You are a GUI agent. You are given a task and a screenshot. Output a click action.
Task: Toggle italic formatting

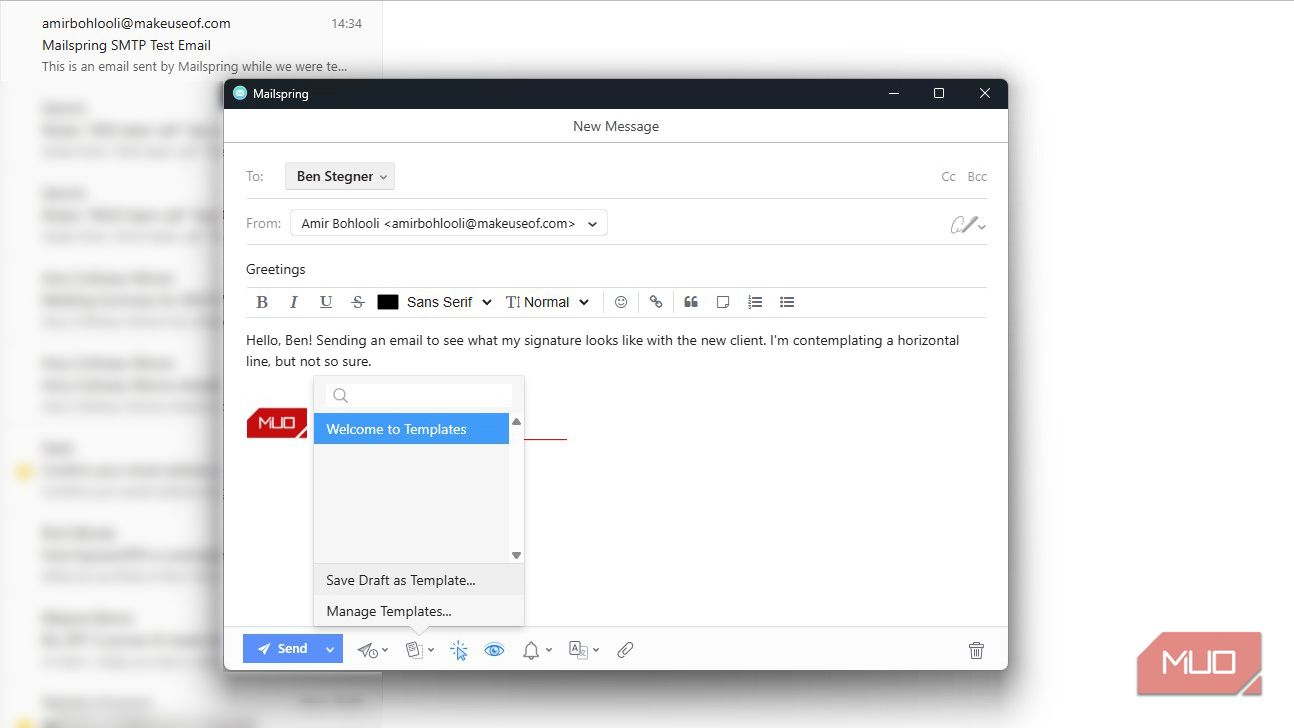pyautogui.click(x=294, y=302)
